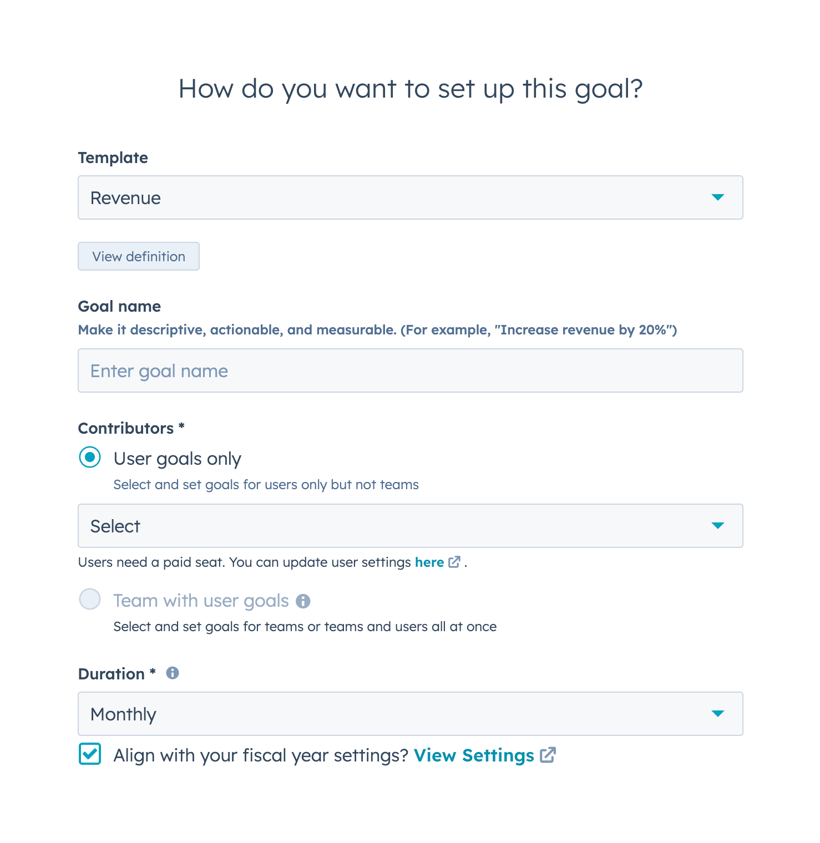The image size is (820, 843).
Task: Open the Template dropdown showing Revenue
Action: (x=410, y=197)
